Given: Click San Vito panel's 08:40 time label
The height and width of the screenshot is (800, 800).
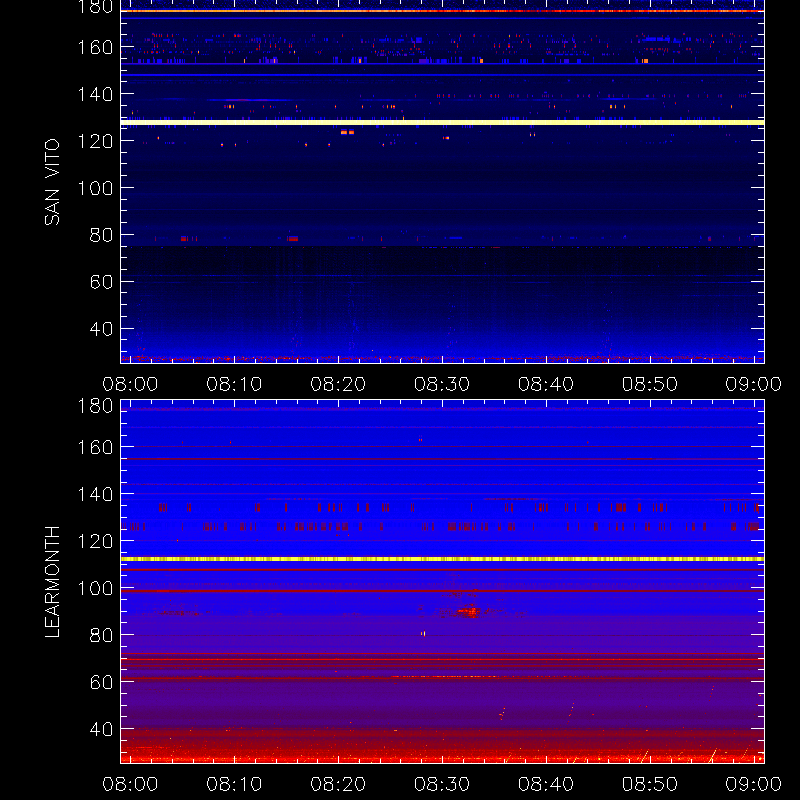Looking at the screenshot, I should tap(546, 384).
